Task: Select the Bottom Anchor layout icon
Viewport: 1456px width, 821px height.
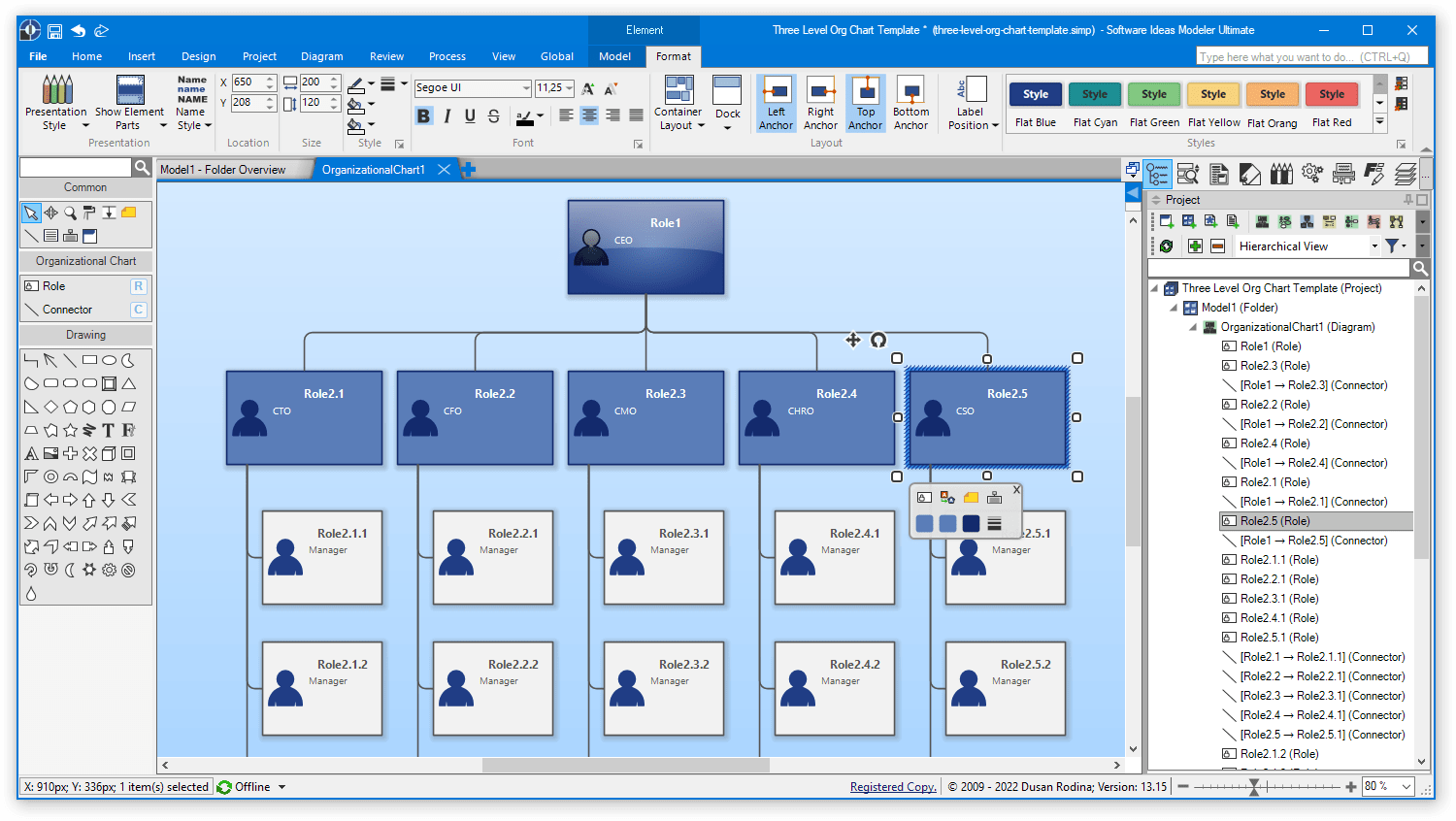Action: point(910,103)
